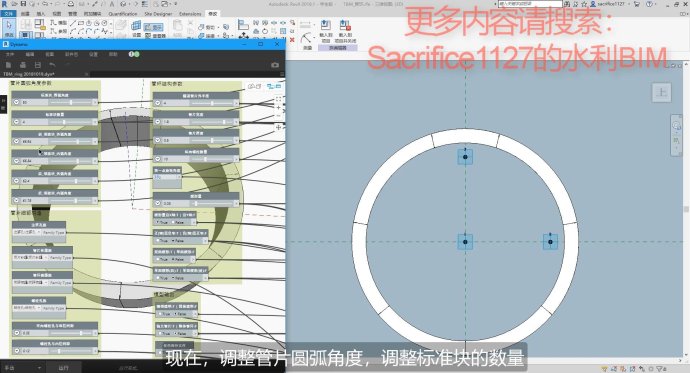Expand the slider node showing value 62.4
This screenshot has width=690, height=373.
tap(16, 181)
